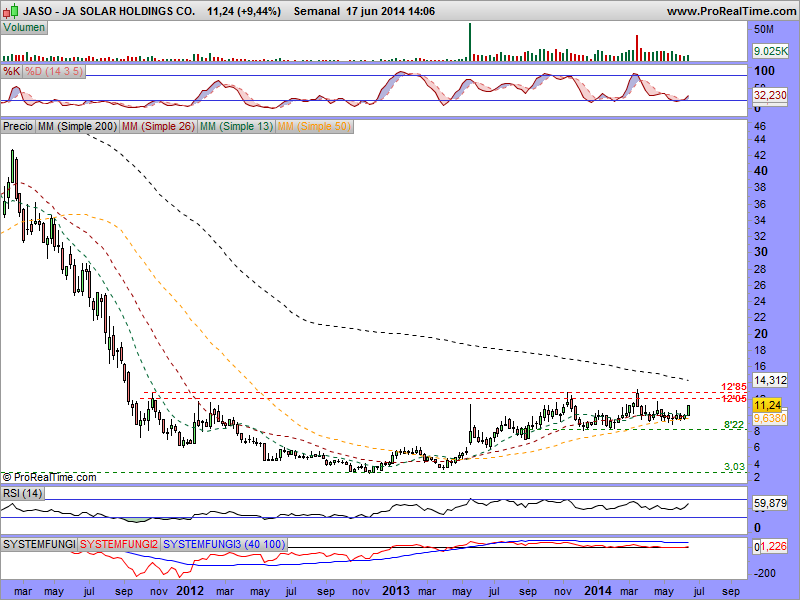Click the MM (Simple 200) label
Viewport: 800px width, 600px height.
click(77, 126)
